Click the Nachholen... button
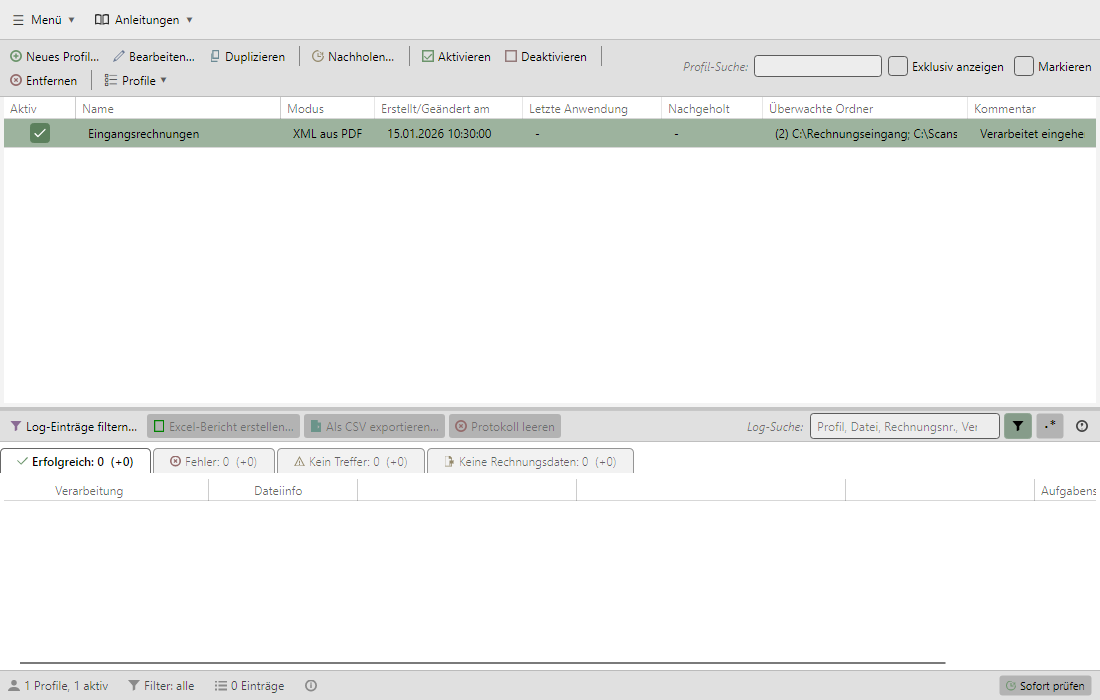The image size is (1100, 700). (x=353, y=57)
